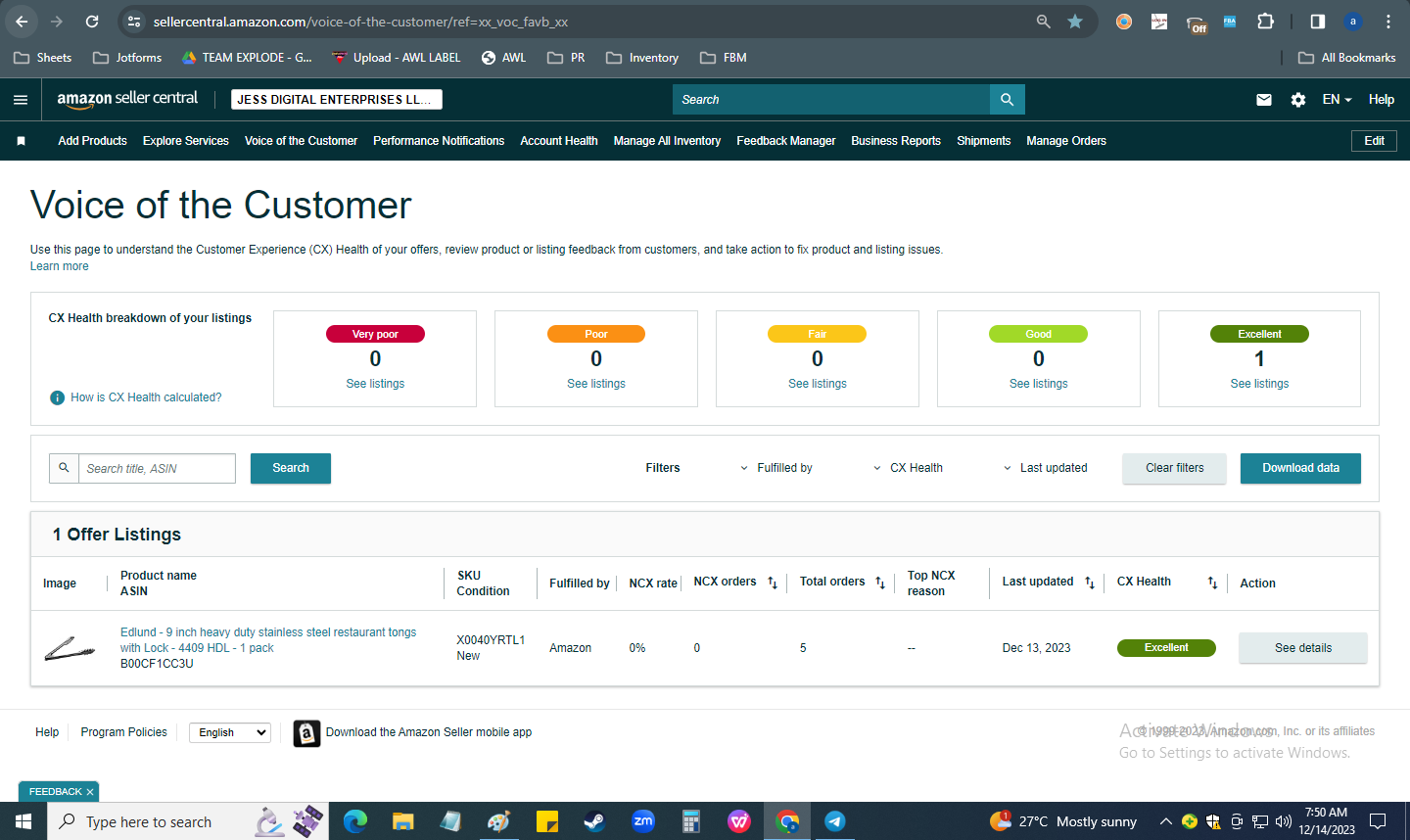The width and height of the screenshot is (1410, 840).
Task: Click the orange circular extension icon
Action: [x=1124, y=22]
